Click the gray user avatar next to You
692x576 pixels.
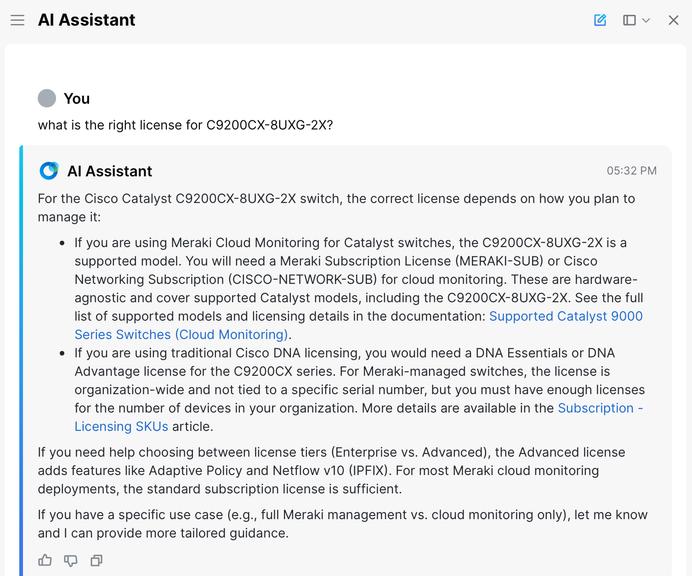47,98
